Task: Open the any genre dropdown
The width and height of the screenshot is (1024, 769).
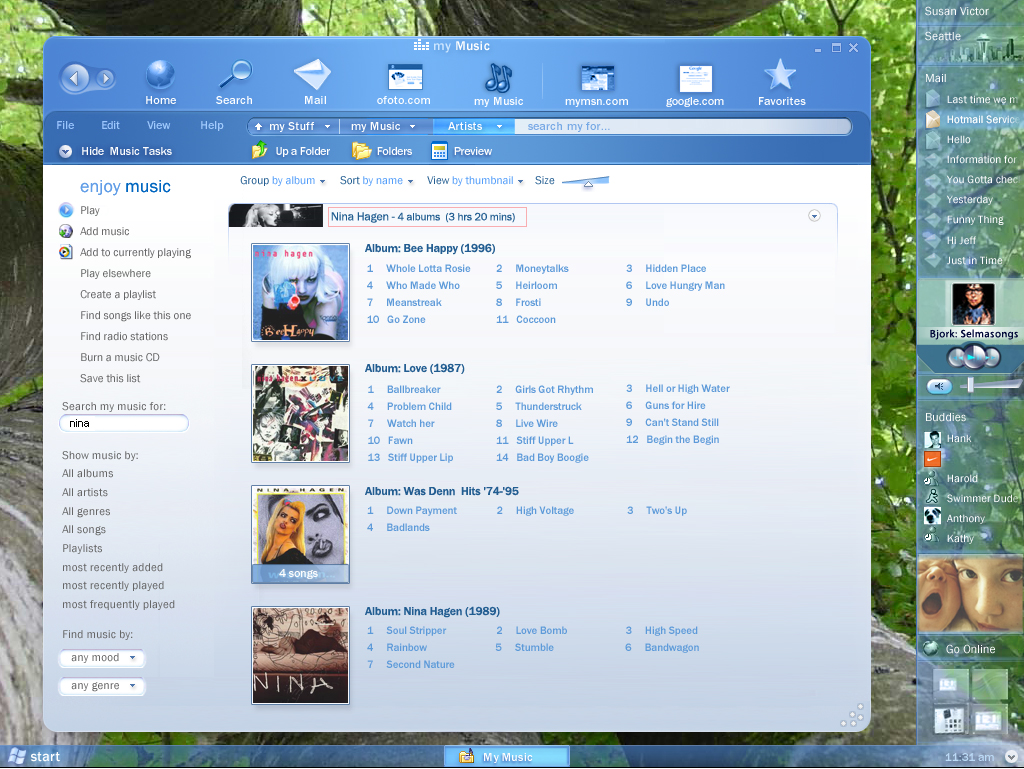Action: point(103,685)
